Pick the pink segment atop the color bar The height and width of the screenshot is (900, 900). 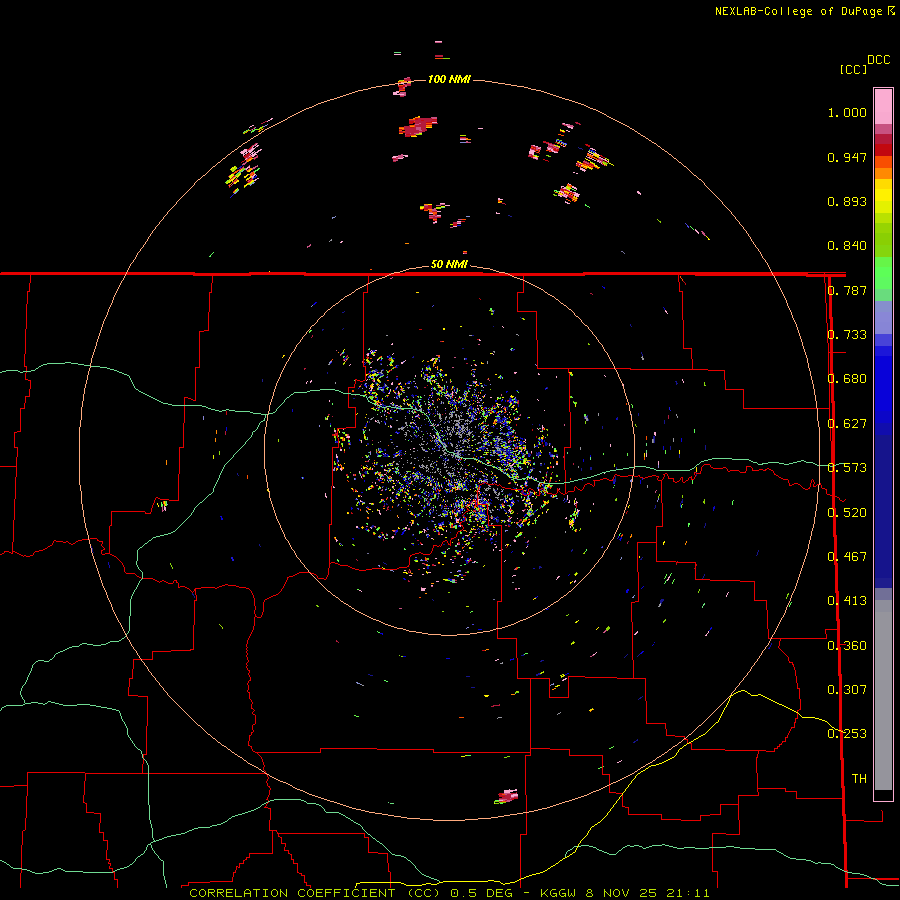(x=883, y=106)
